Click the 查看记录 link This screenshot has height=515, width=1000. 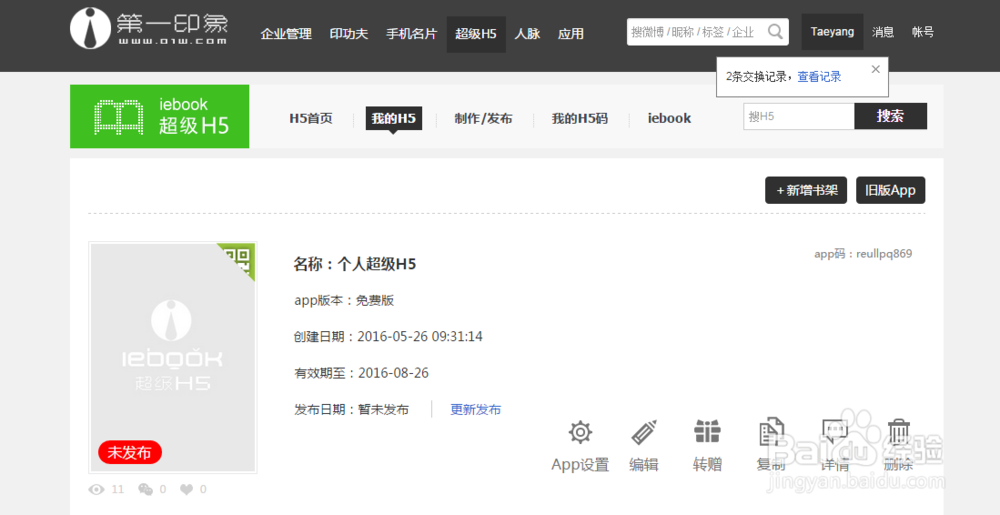[820, 77]
